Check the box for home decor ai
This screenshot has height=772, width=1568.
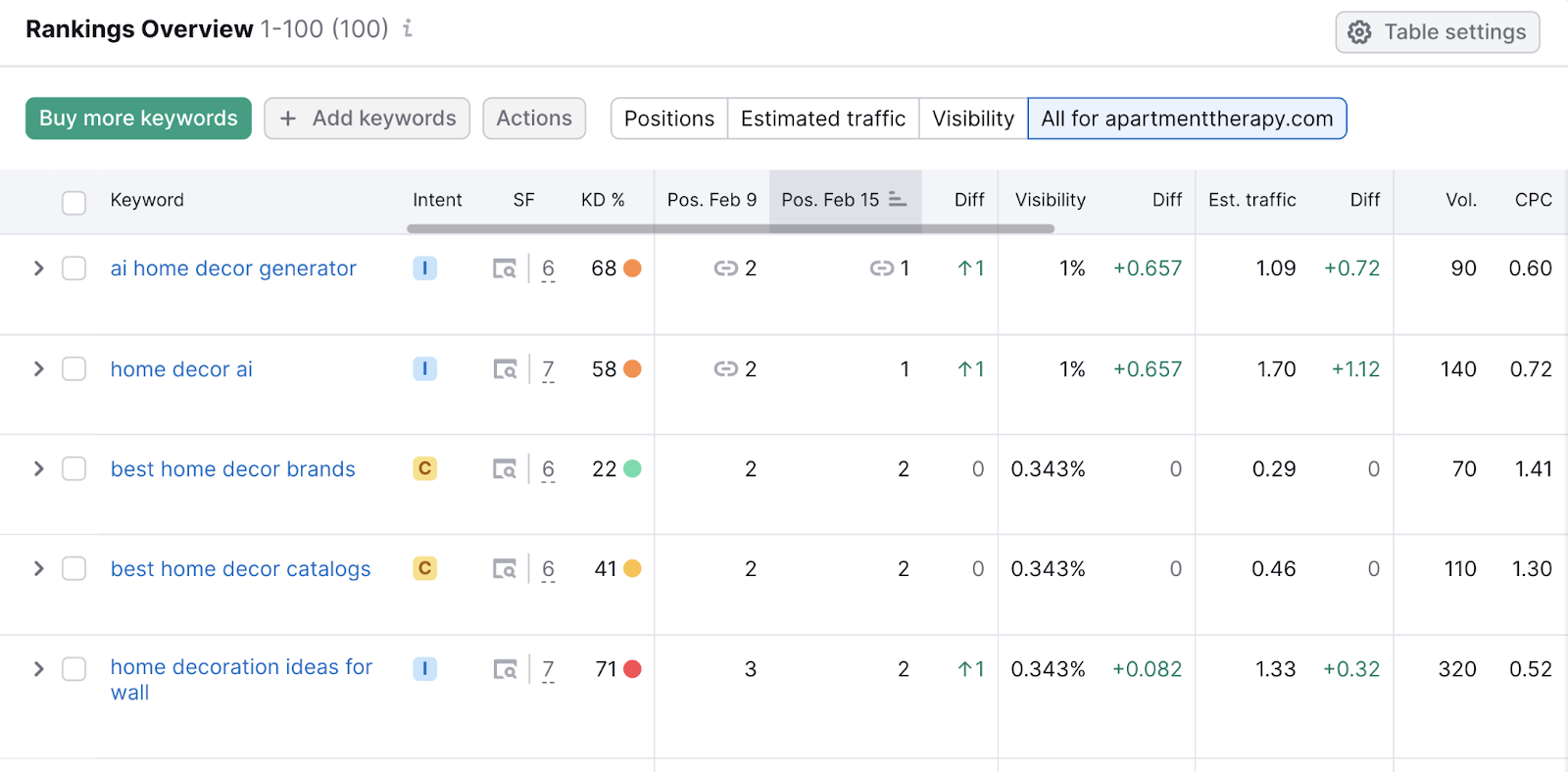coord(73,369)
